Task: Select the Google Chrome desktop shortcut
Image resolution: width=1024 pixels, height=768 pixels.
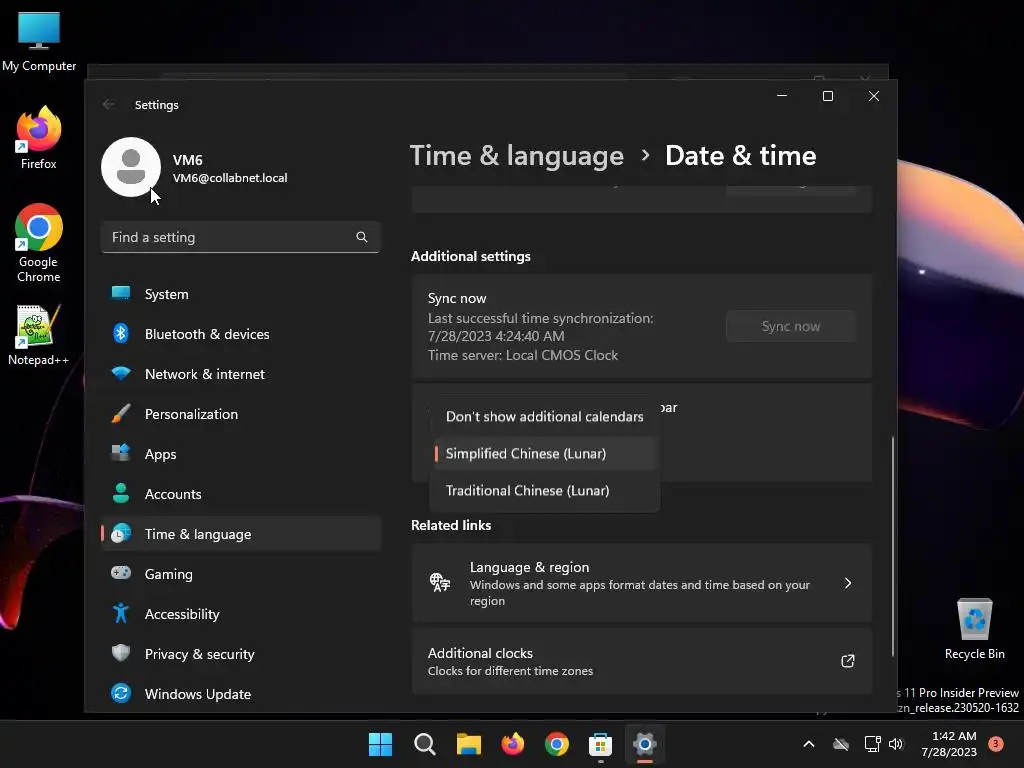Action: [39, 243]
